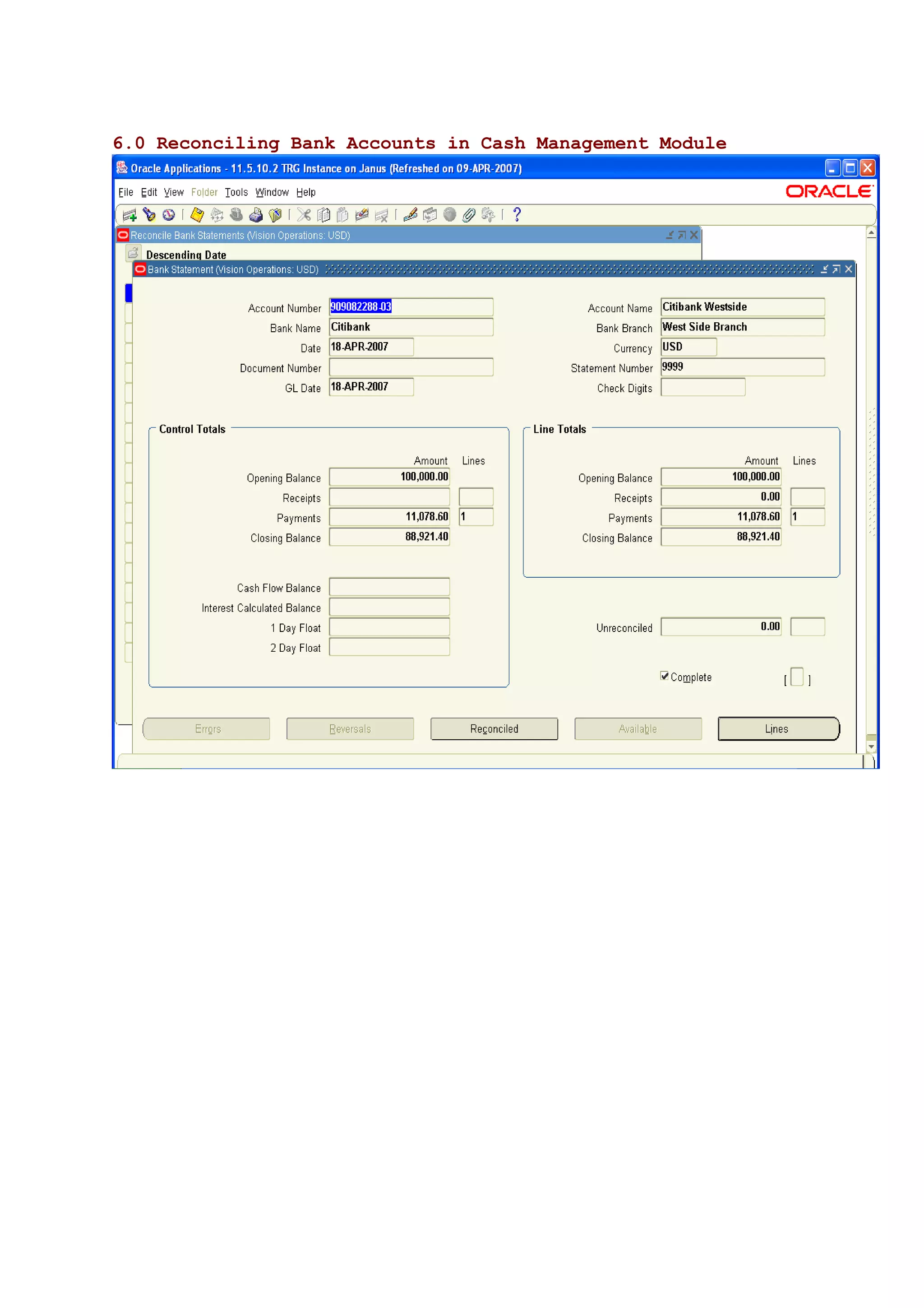Click the Zoom toolbar icon
This screenshot has width=924, height=1308.
point(430,215)
